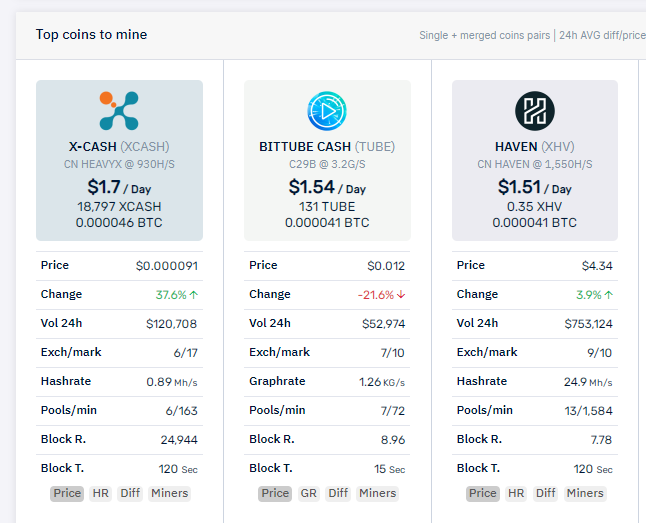Select Price tab under BitTube Cash card
646x523 pixels.
pyautogui.click(x=275, y=493)
